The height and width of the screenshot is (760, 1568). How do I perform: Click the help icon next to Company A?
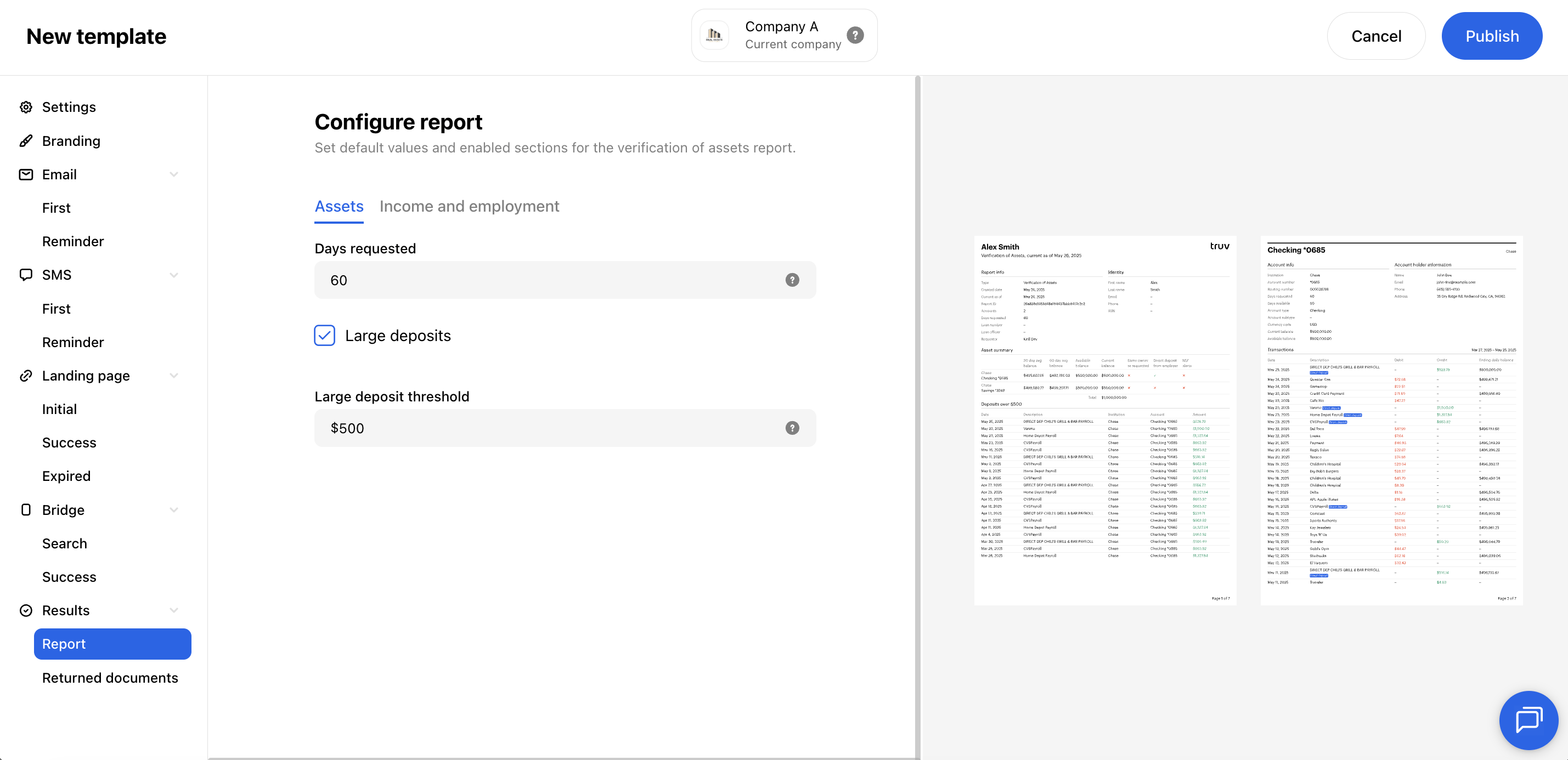click(x=855, y=35)
